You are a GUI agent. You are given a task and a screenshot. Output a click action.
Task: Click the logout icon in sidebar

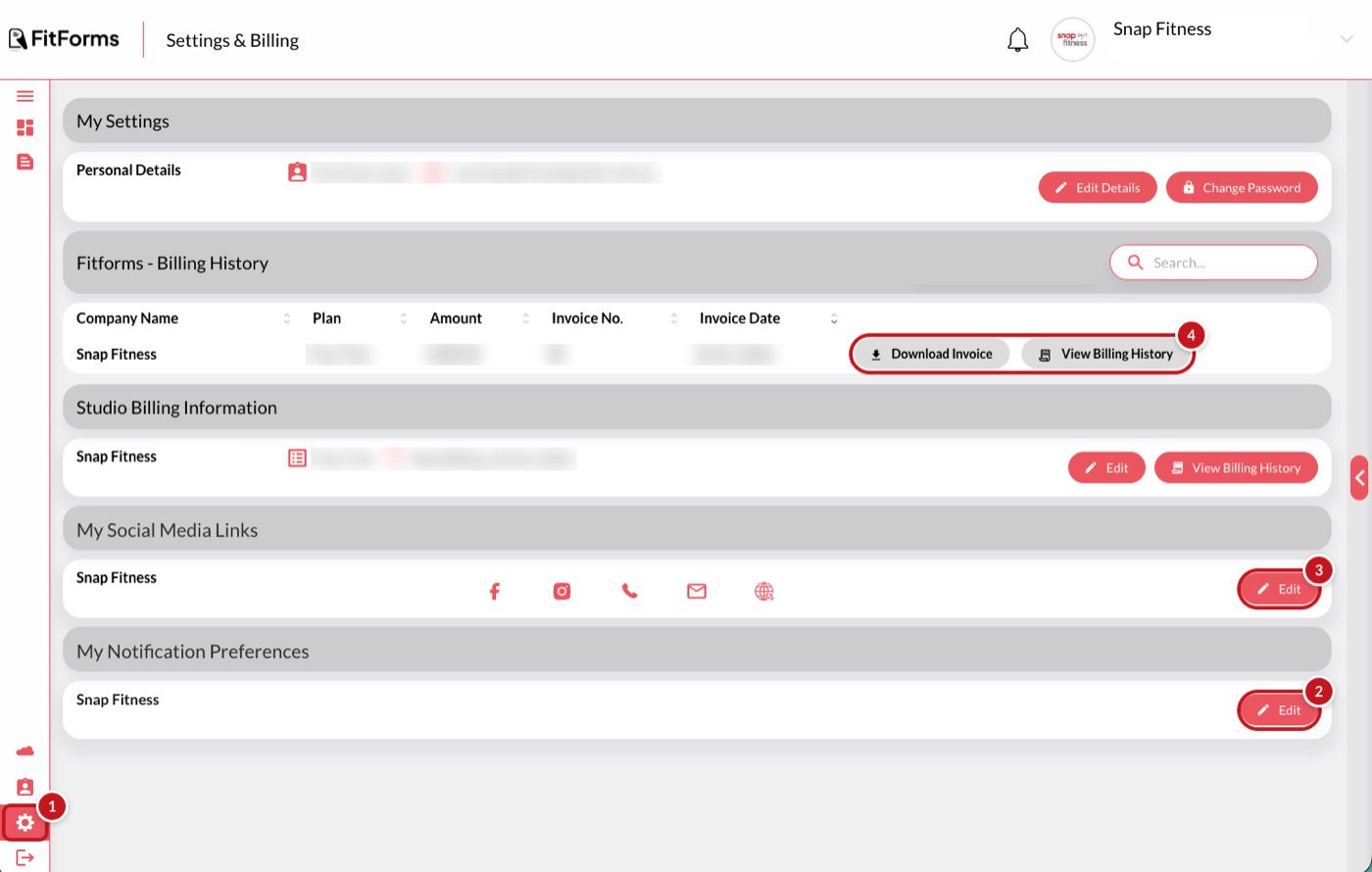25,858
